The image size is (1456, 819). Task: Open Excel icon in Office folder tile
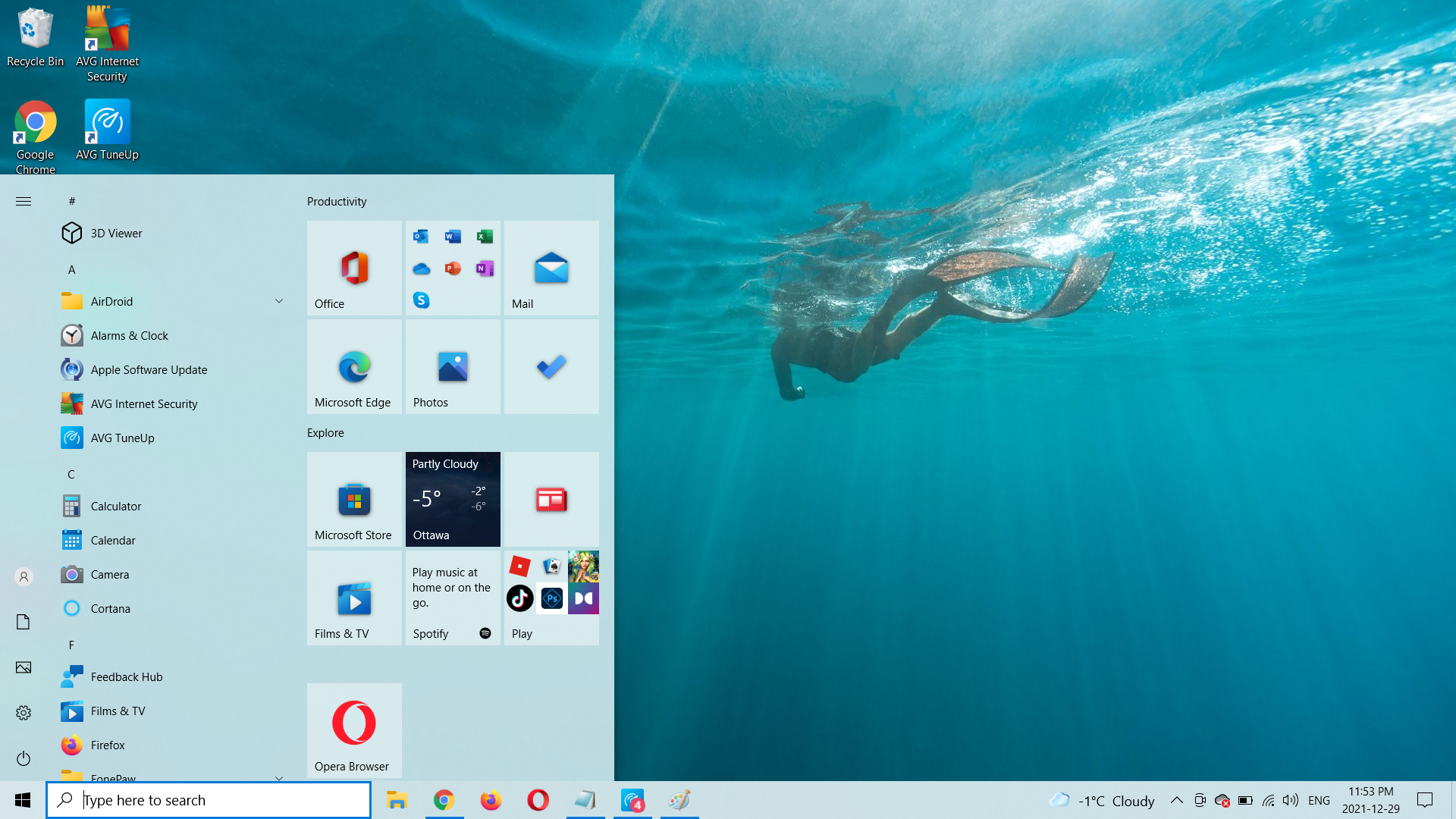pyautogui.click(x=485, y=237)
